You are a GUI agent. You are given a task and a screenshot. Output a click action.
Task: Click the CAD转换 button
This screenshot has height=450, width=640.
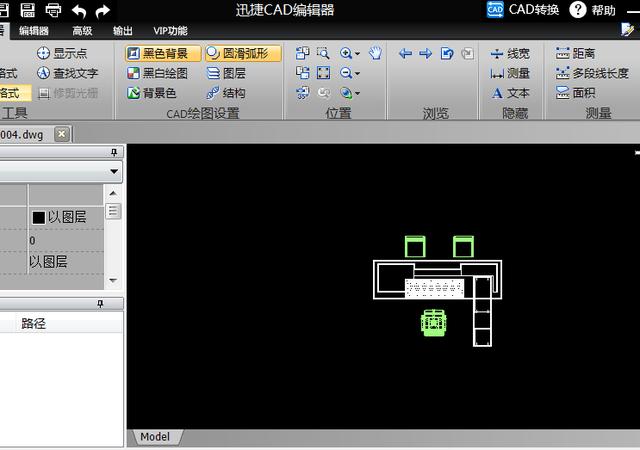(x=523, y=9)
